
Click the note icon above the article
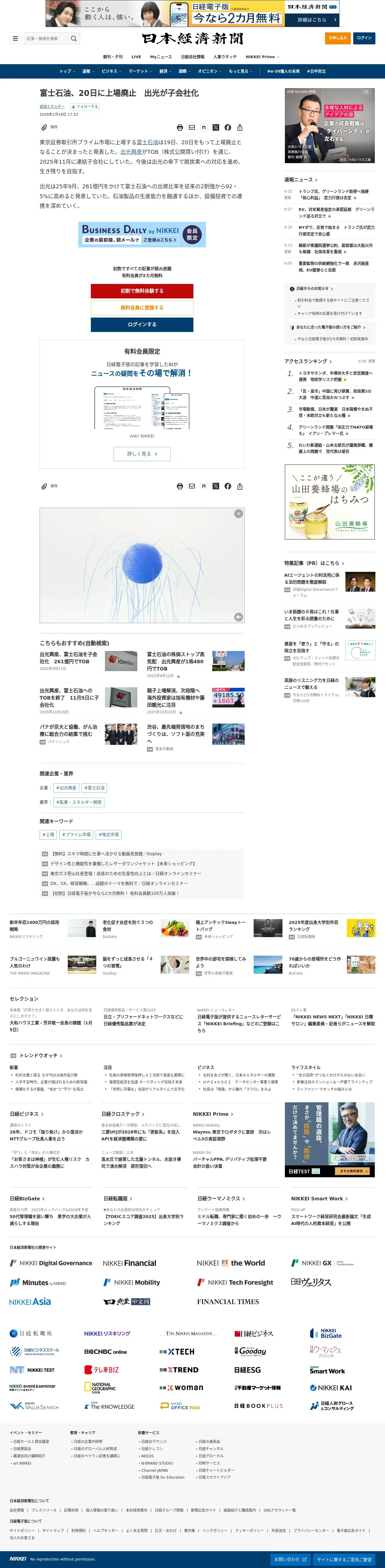click(204, 128)
